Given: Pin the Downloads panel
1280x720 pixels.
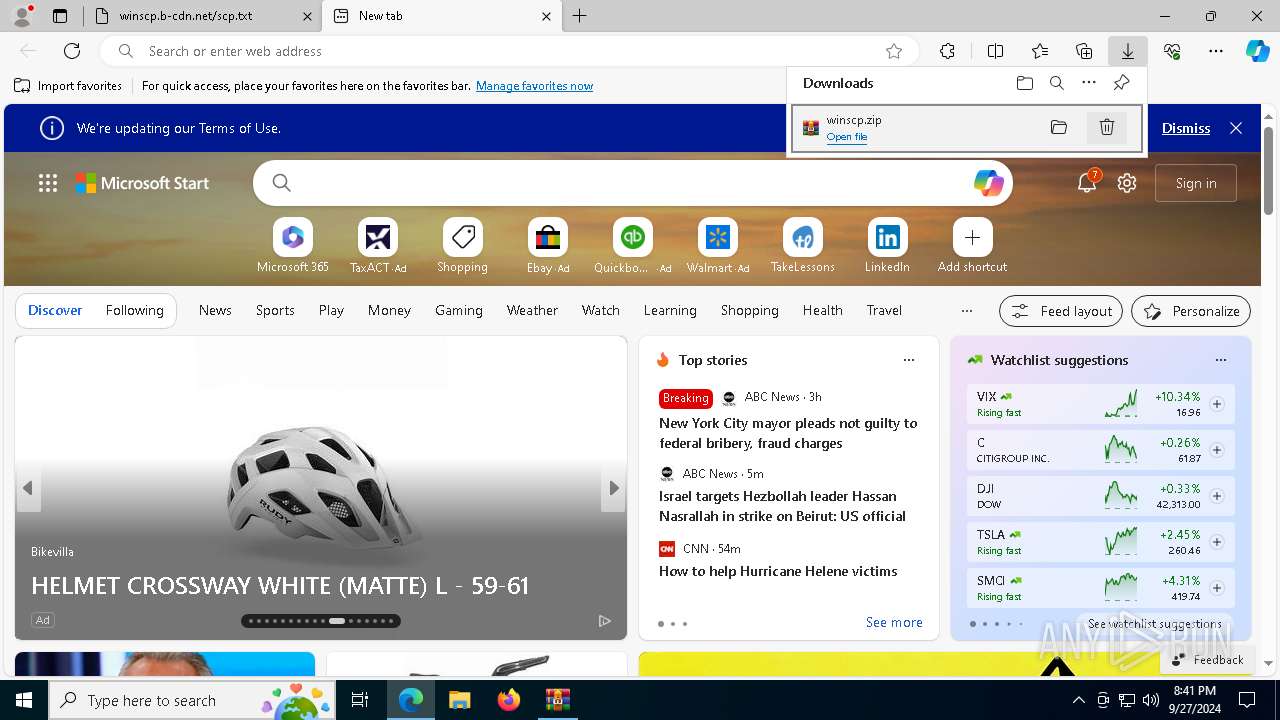Looking at the screenshot, I should tap(1121, 83).
